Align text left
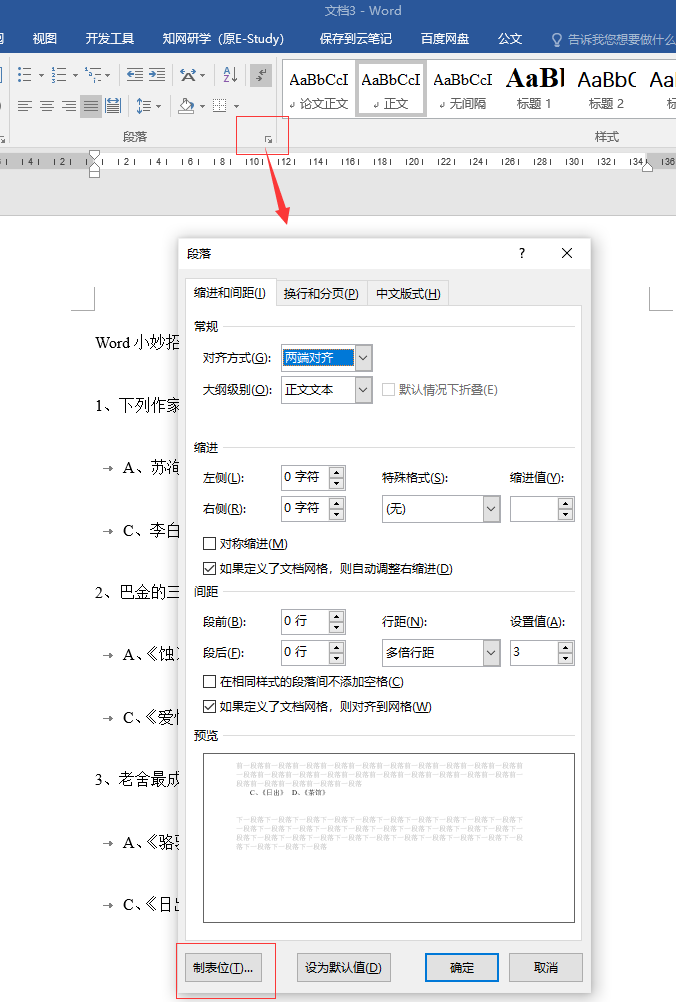Viewport: 676px width, 1002px height. [24, 105]
